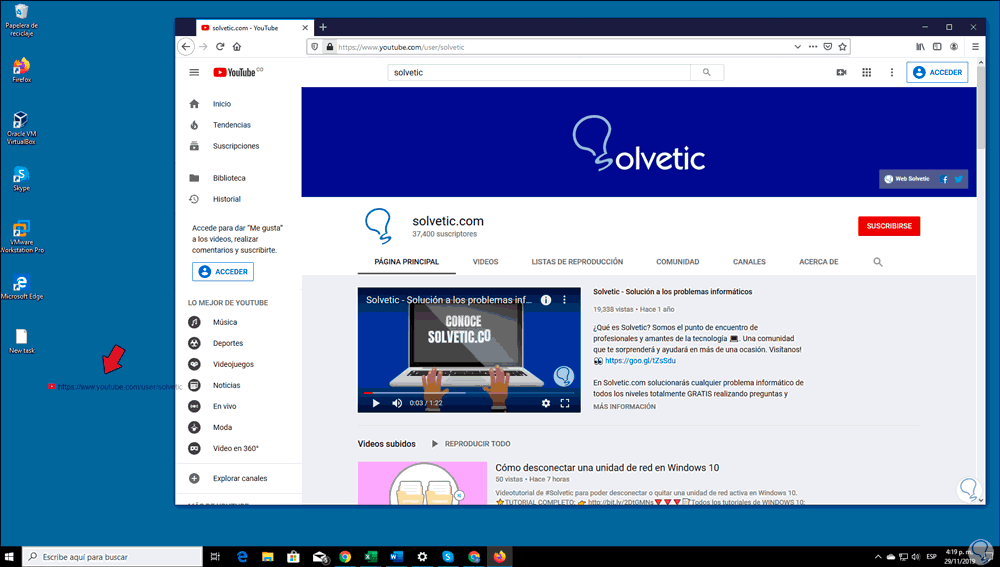Image resolution: width=1000 pixels, height=567 pixels.
Task: Click the Web Solvetic banner link
Action: coord(907,179)
